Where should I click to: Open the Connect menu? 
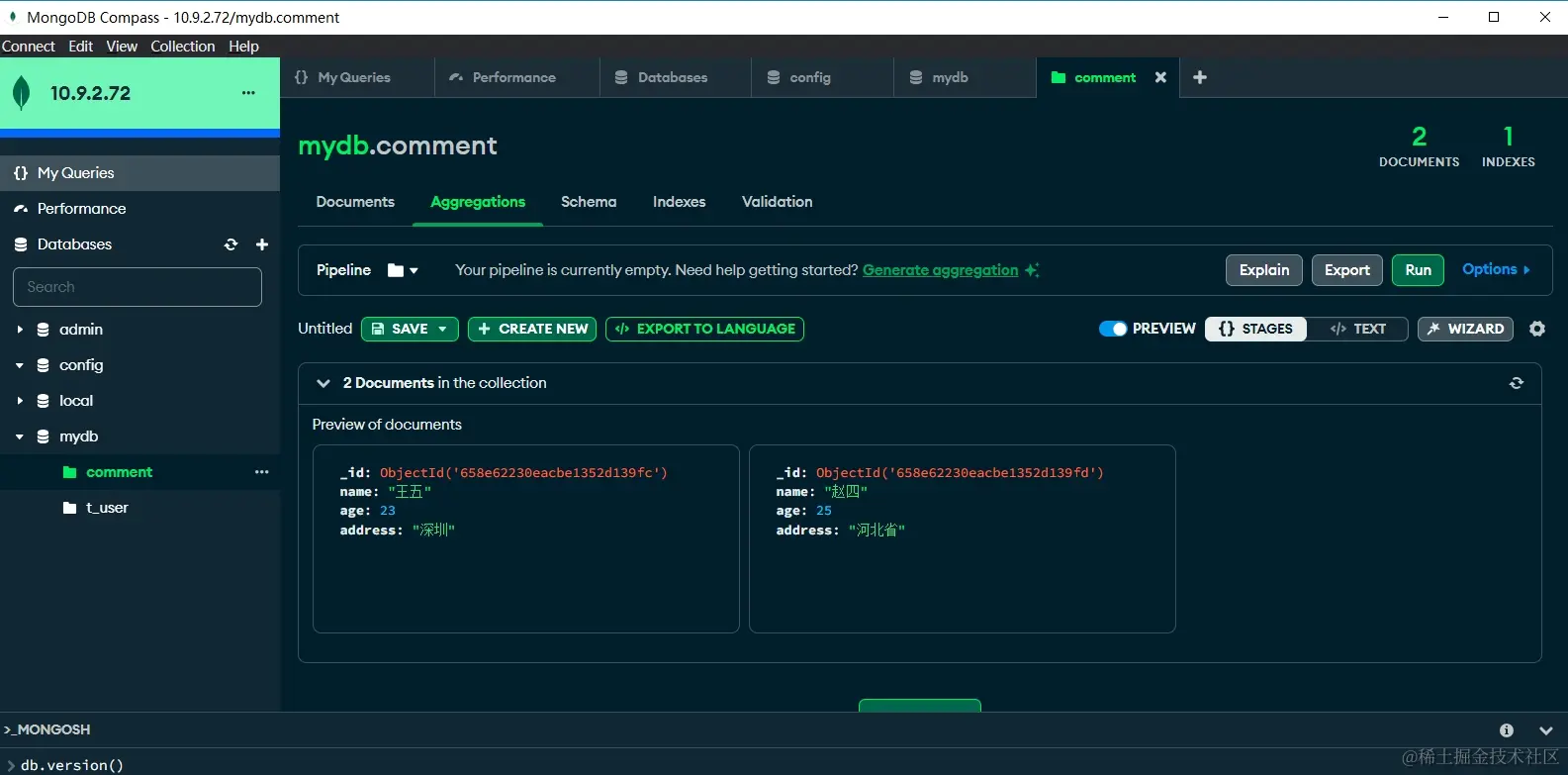pos(29,47)
